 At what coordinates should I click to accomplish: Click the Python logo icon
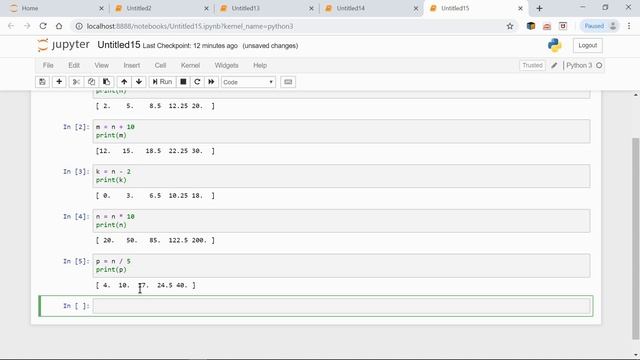(555, 45)
